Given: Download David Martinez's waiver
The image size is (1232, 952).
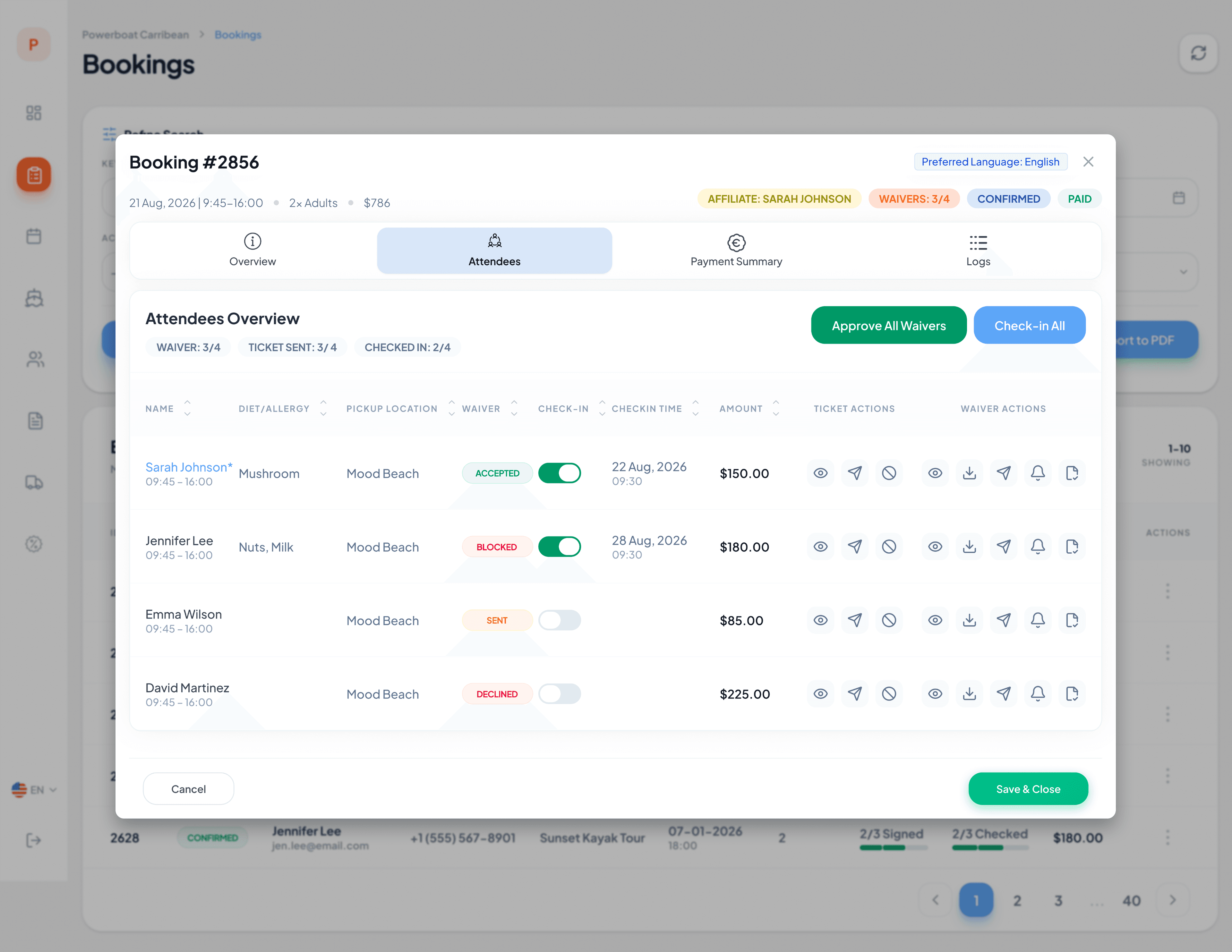Looking at the screenshot, I should pos(969,693).
